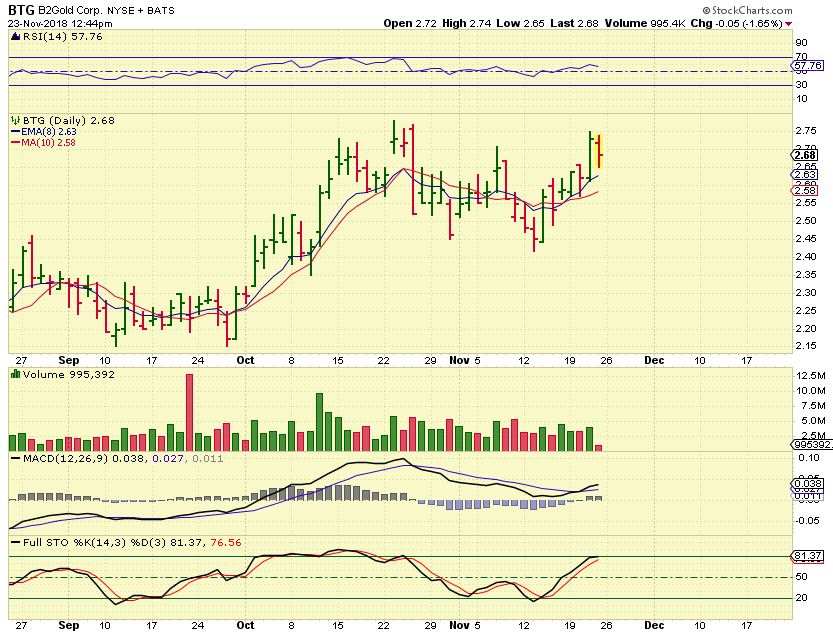Click the Volume 995,392 legend text
This screenshot has width=833, height=636.
click(69, 375)
